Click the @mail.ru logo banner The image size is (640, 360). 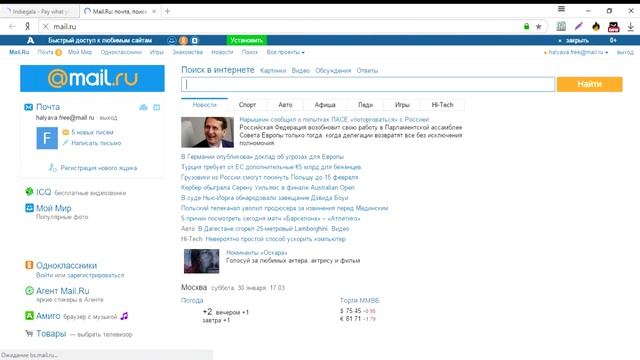coord(92,78)
